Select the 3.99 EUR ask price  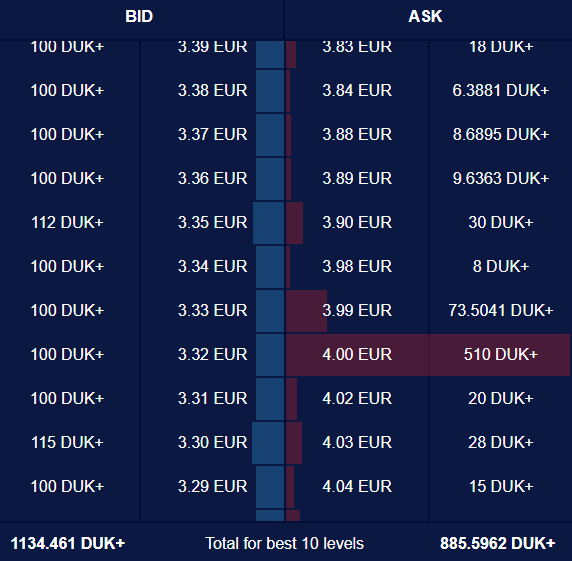pyautogui.click(x=357, y=310)
